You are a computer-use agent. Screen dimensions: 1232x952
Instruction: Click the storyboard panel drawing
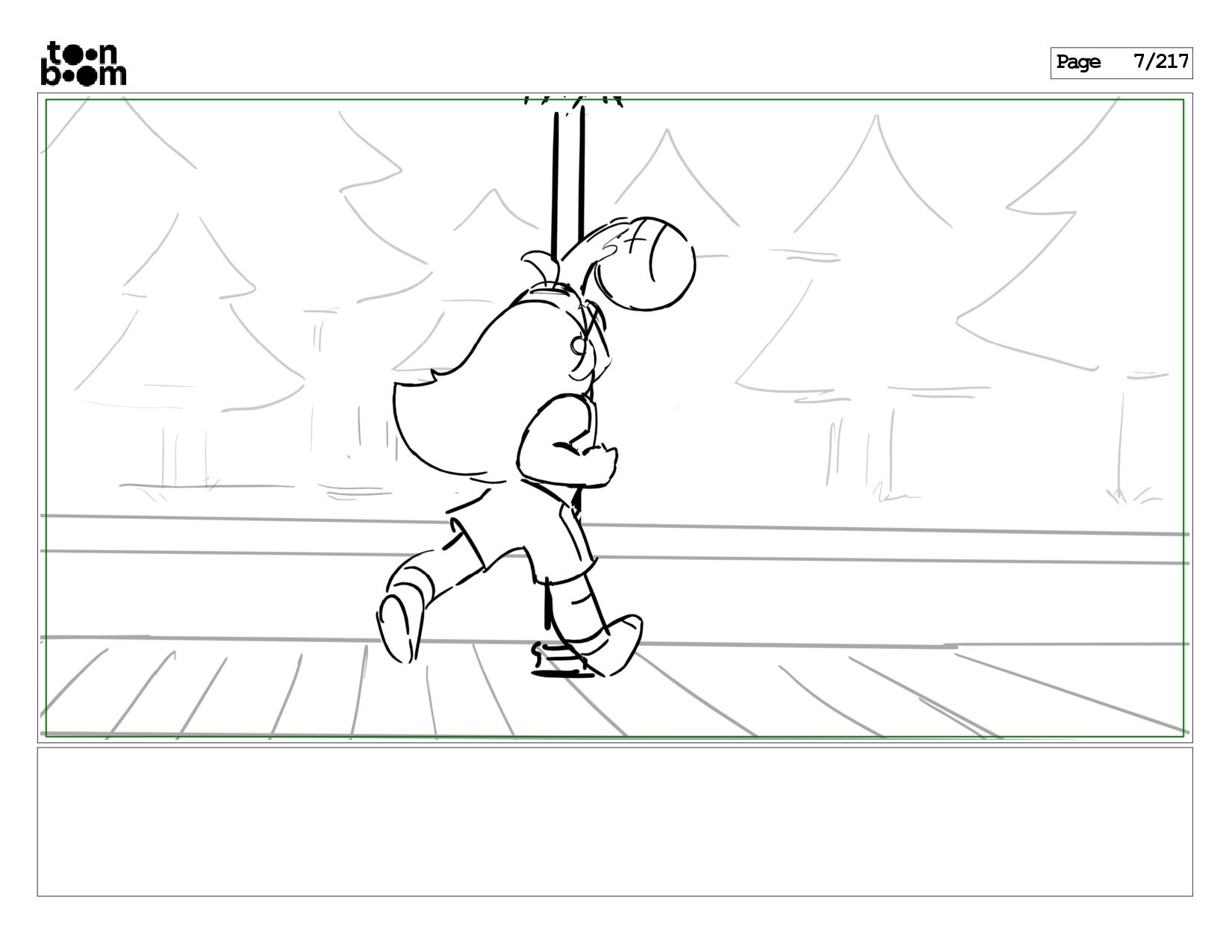[x=615, y=417]
